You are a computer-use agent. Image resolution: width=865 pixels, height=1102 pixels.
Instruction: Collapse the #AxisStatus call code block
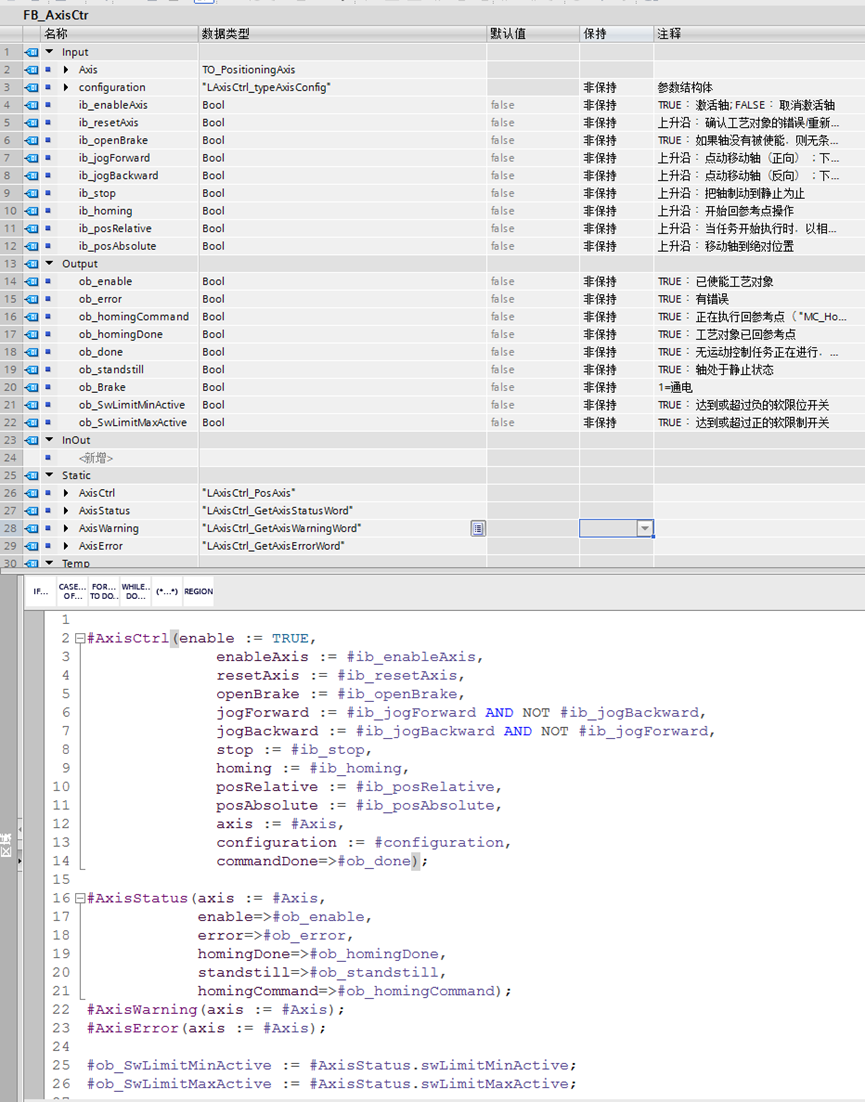[x=80, y=898]
